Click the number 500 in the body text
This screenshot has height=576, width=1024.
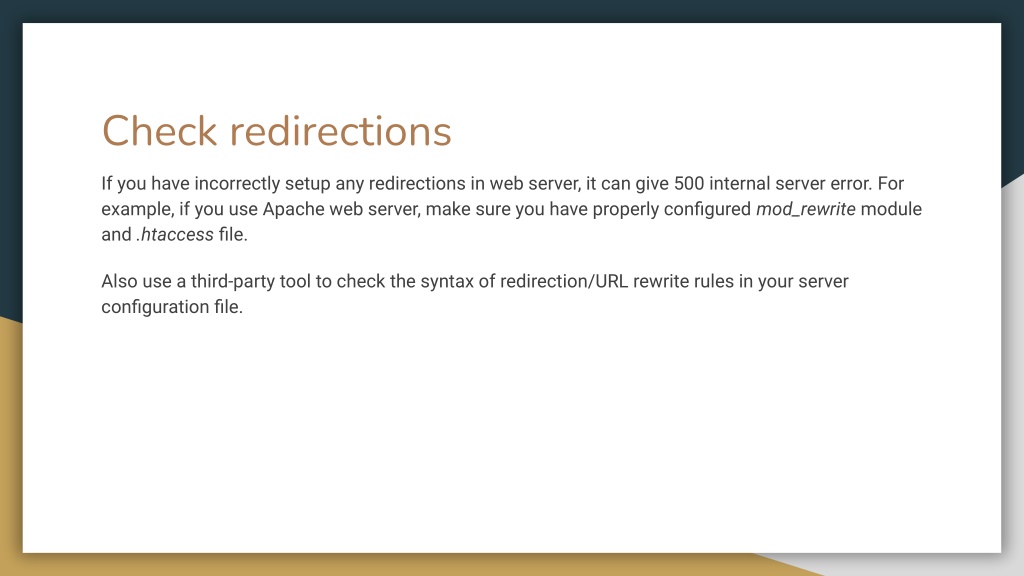(689, 184)
